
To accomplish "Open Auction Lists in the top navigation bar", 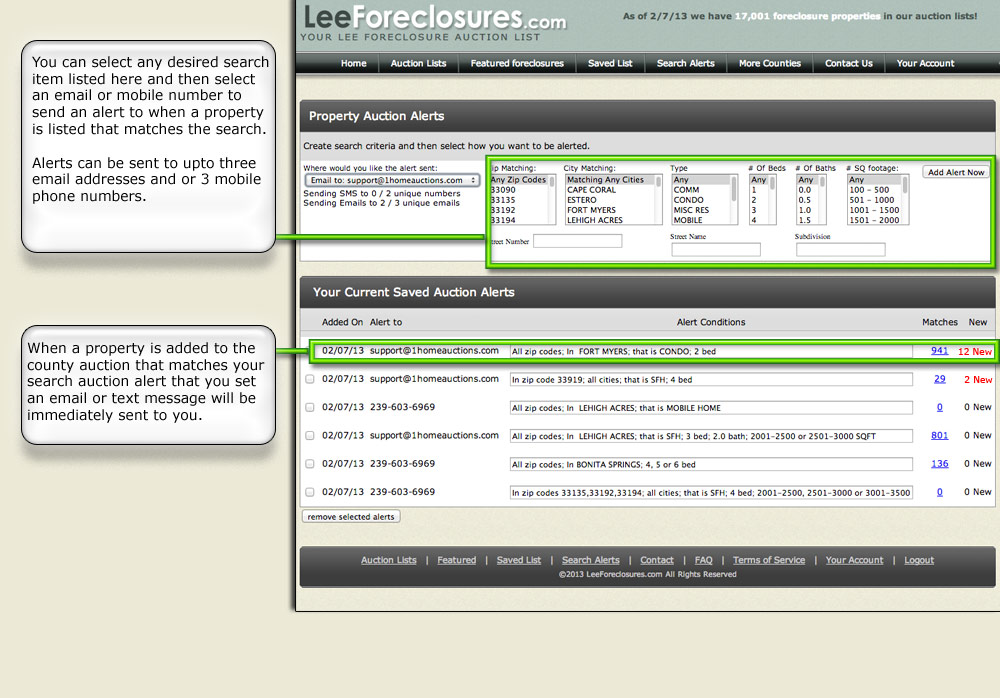I will 418,63.
